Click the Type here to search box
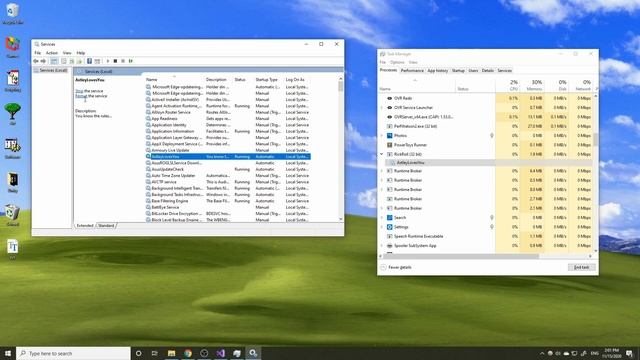The height and width of the screenshot is (360, 640). (73, 353)
